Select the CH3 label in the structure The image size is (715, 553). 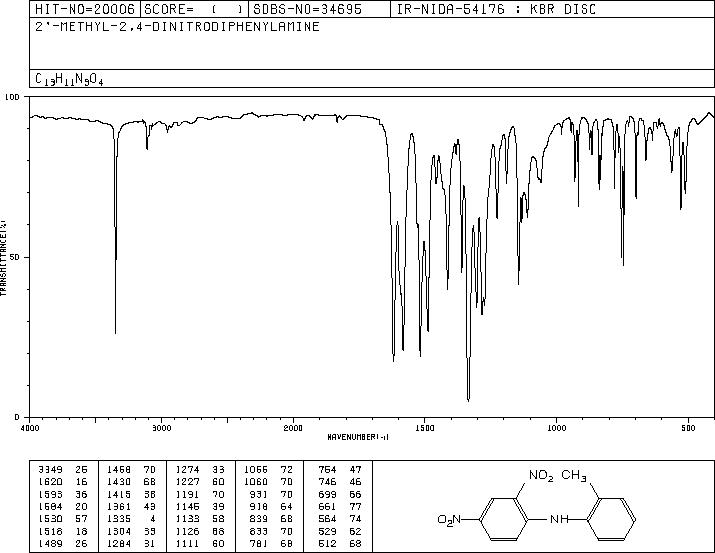point(574,475)
